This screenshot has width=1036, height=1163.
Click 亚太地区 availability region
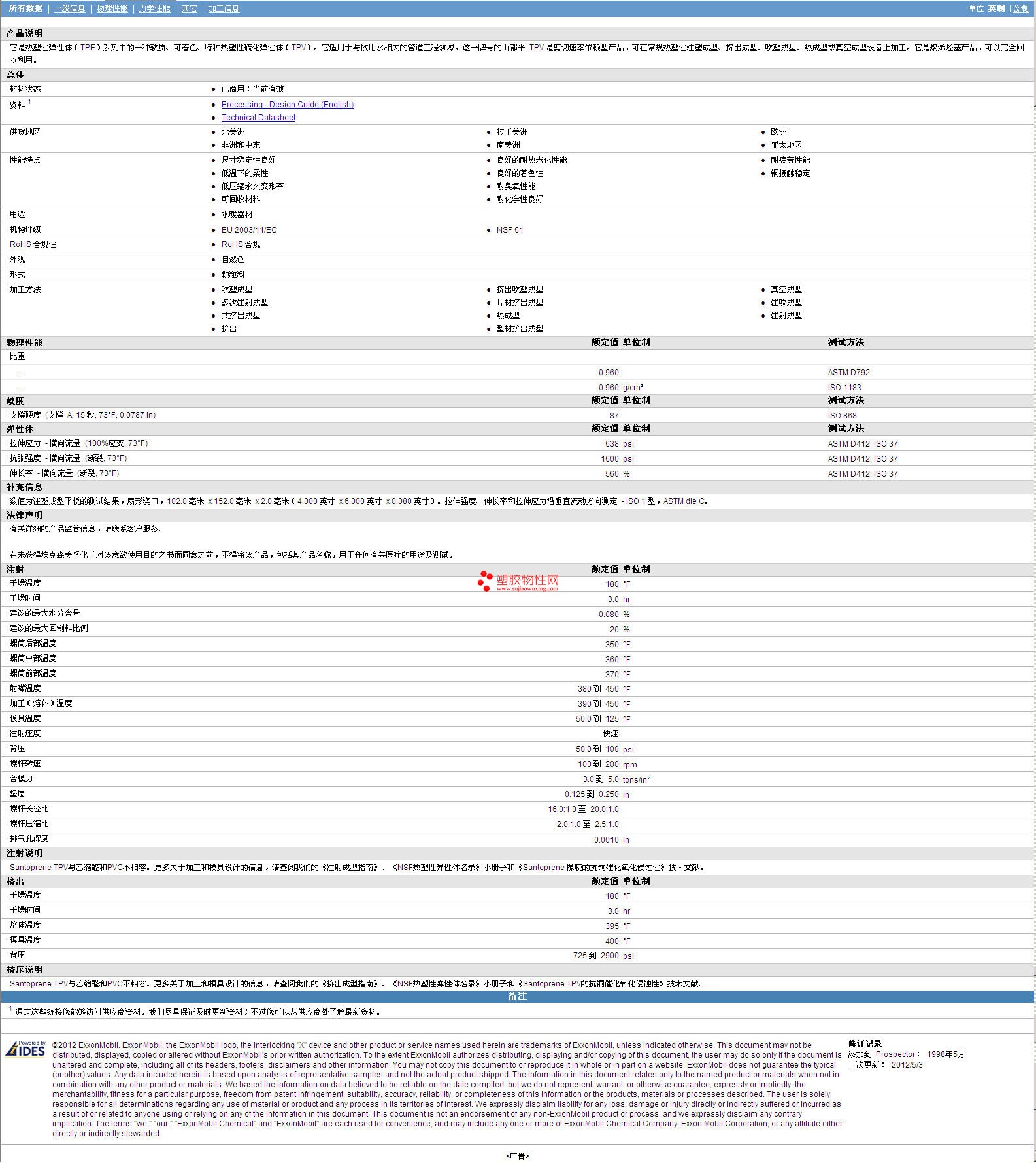[786, 145]
